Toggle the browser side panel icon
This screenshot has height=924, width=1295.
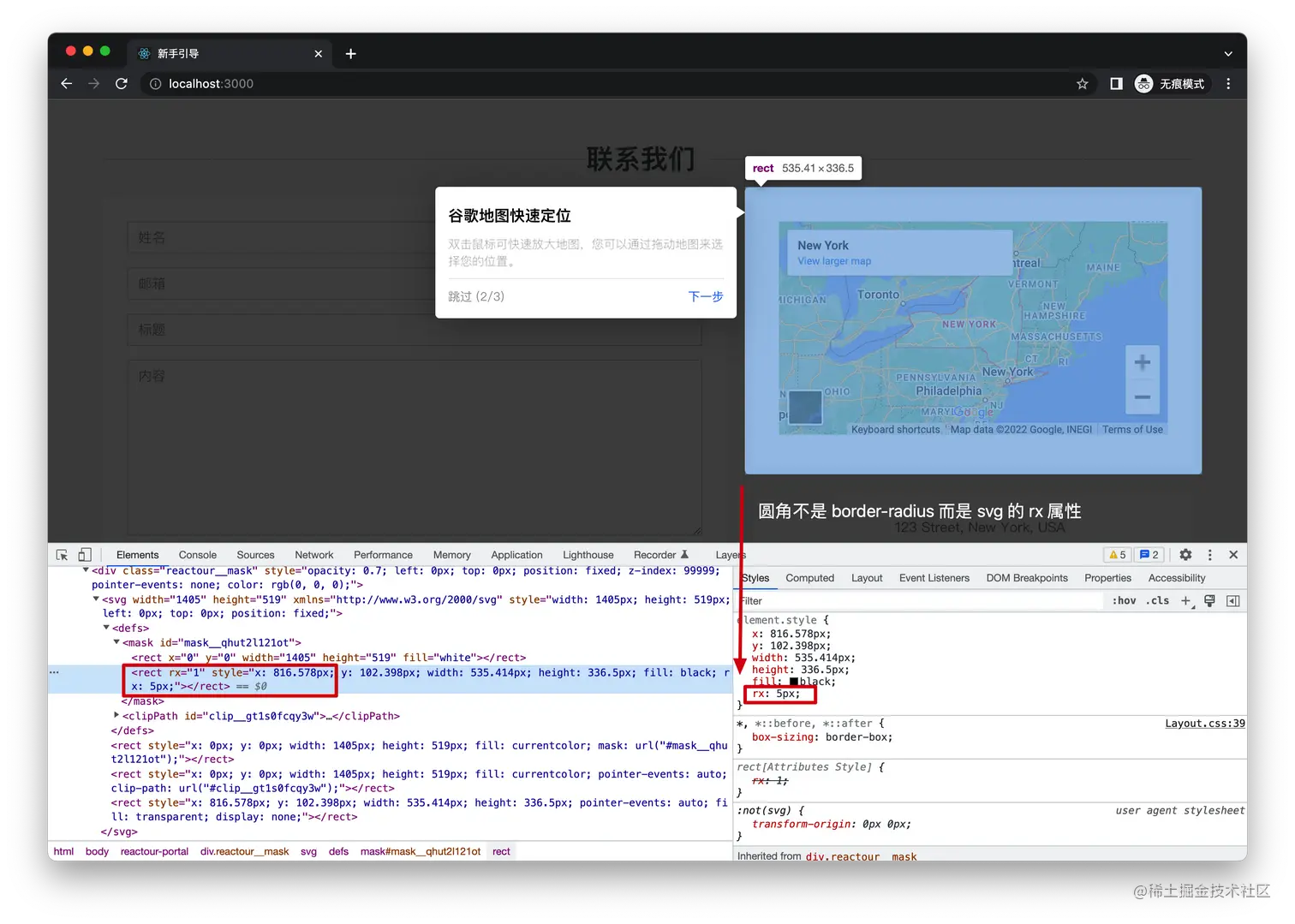1116,84
